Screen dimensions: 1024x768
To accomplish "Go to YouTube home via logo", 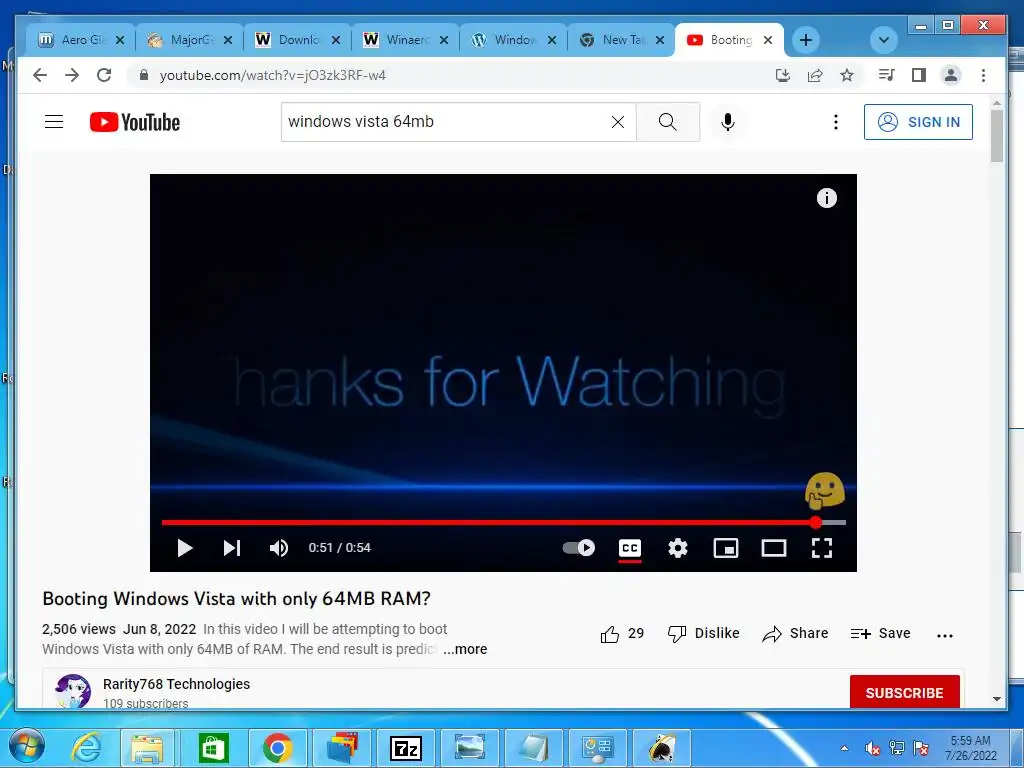I will (x=135, y=122).
